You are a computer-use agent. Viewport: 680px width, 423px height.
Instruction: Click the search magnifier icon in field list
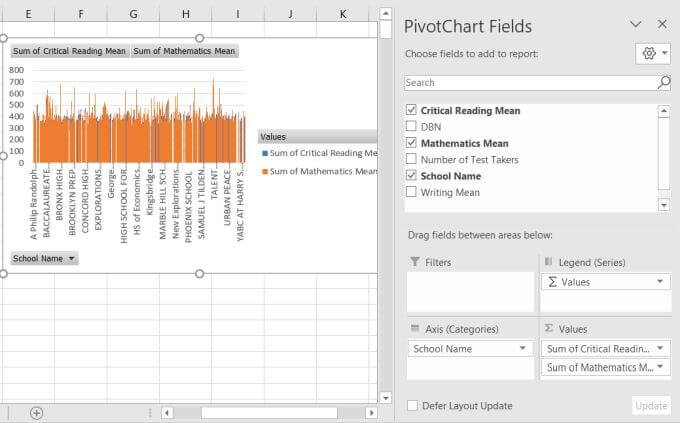(663, 83)
